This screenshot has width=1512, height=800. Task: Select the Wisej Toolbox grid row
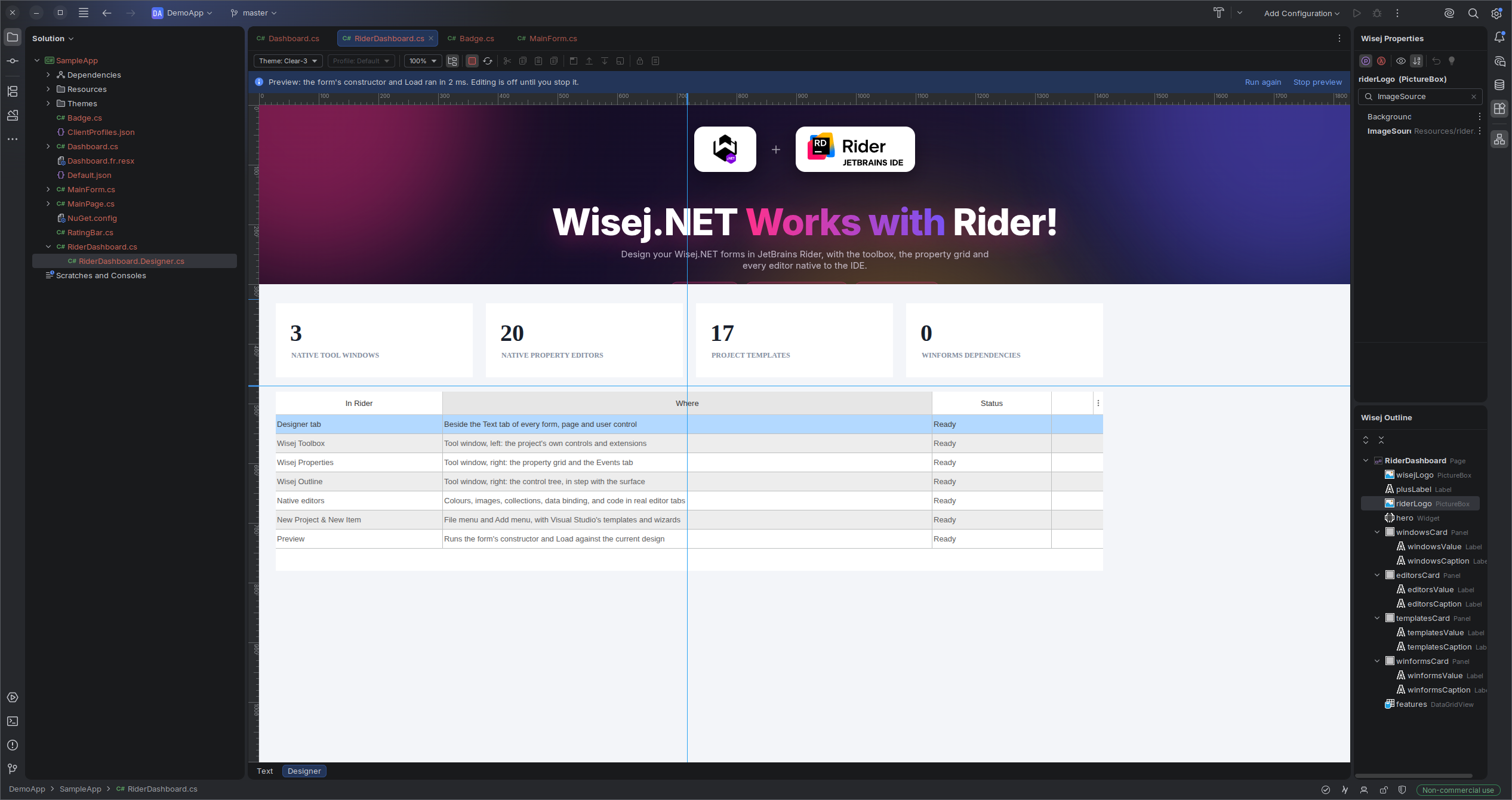(x=689, y=443)
